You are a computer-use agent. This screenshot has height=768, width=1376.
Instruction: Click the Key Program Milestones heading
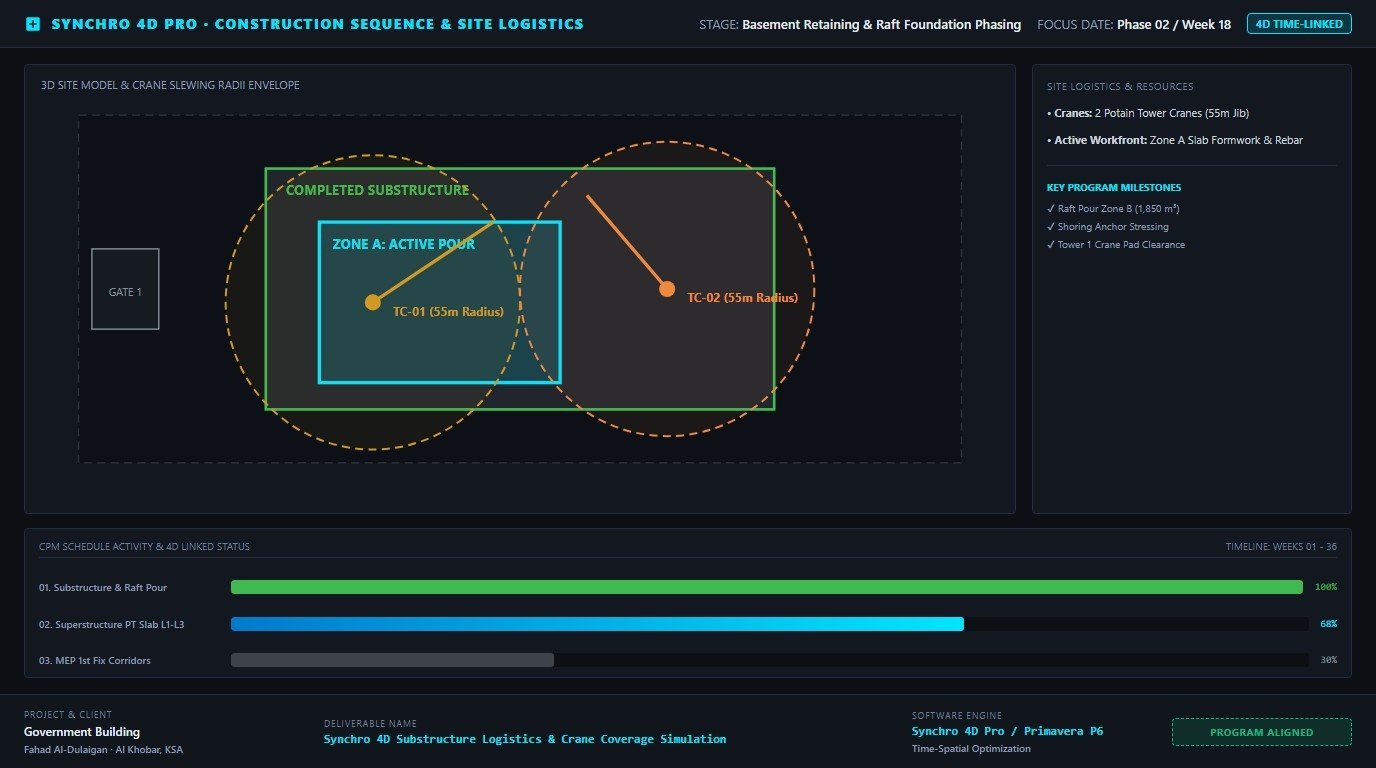click(x=1113, y=188)
